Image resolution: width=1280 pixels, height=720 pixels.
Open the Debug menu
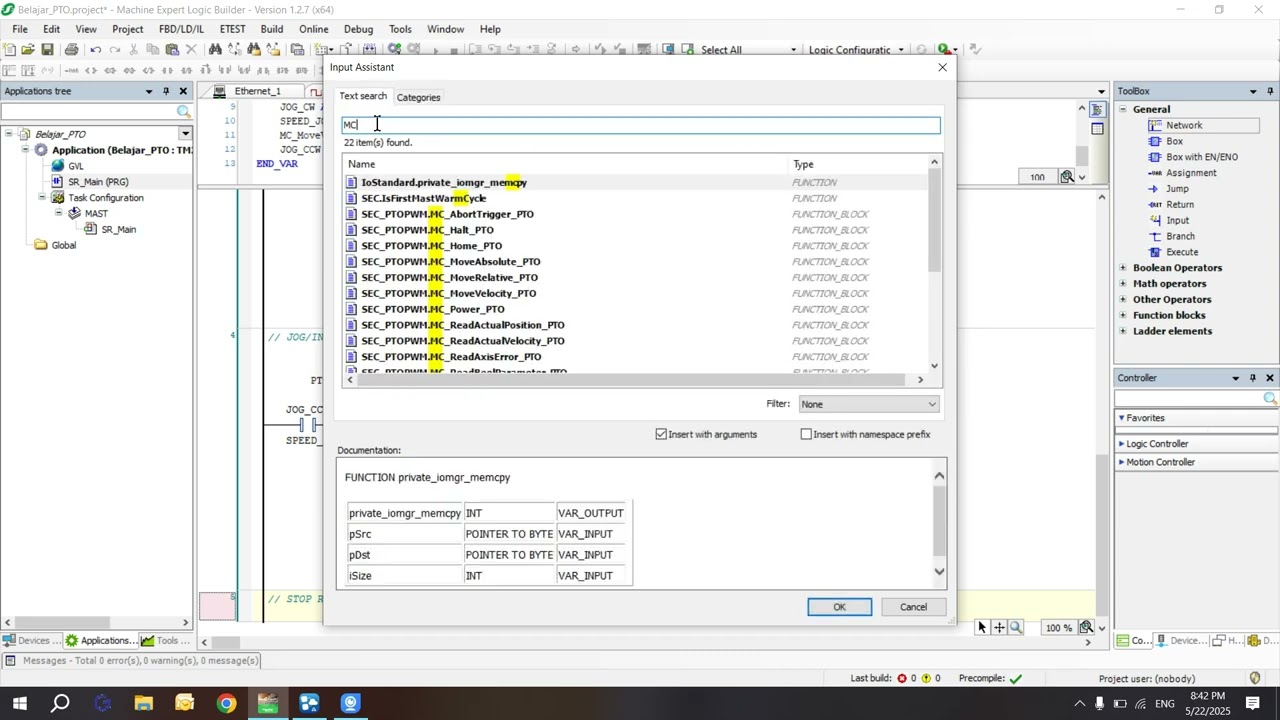click(358, 29)
